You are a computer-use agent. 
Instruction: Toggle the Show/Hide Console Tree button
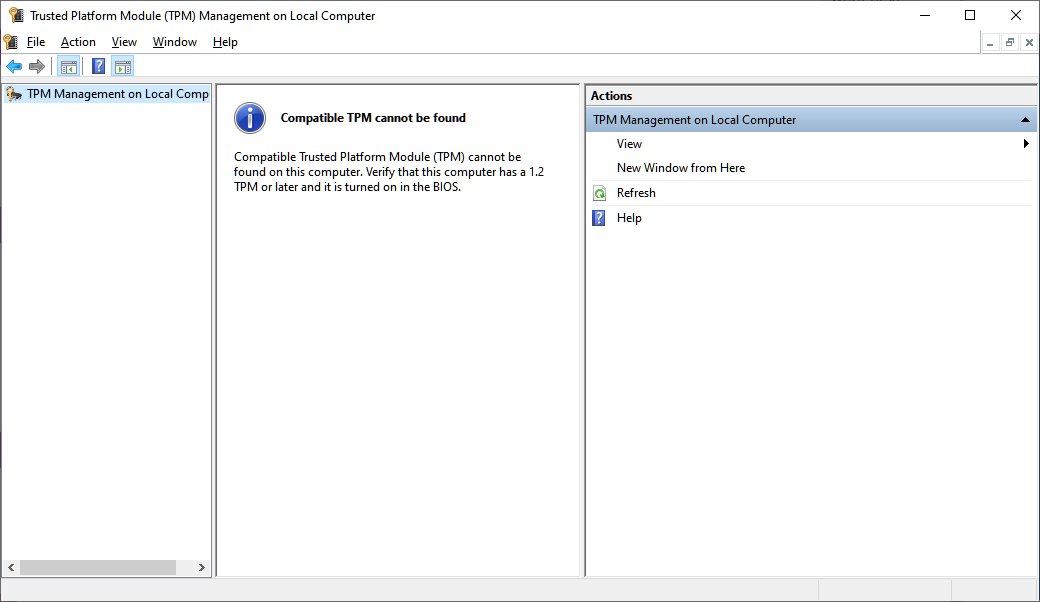[x=69, y=67]
